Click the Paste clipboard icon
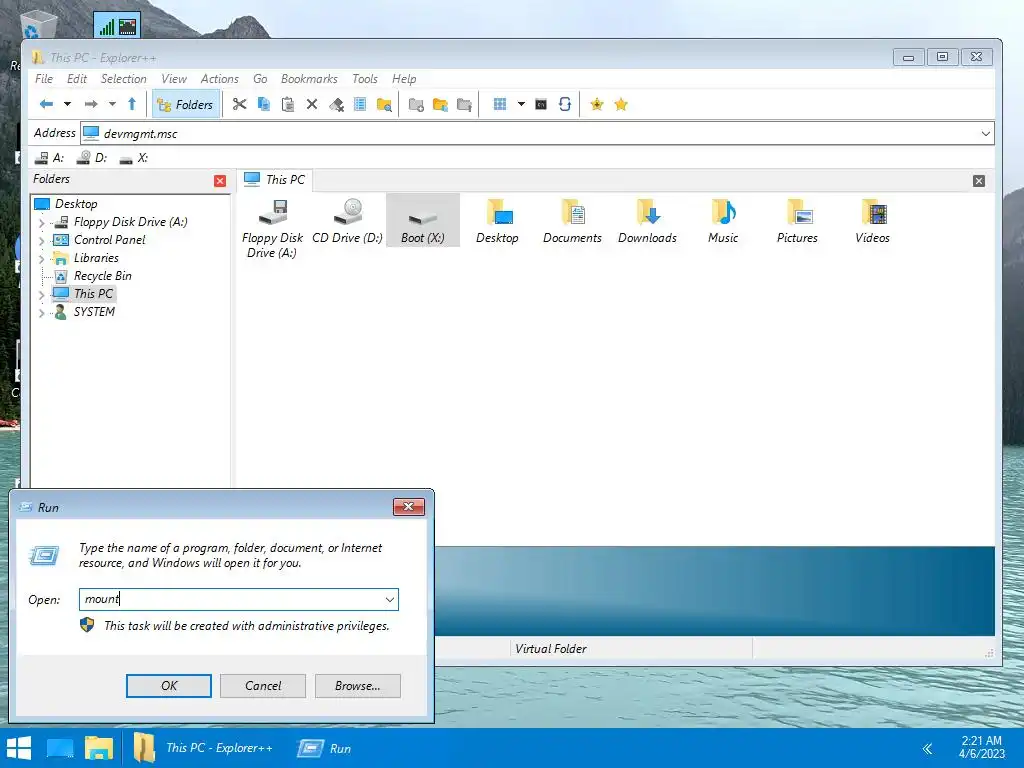Image resolution: width=1024 pixels, height=768 pixels. click(x=287, y=104)
